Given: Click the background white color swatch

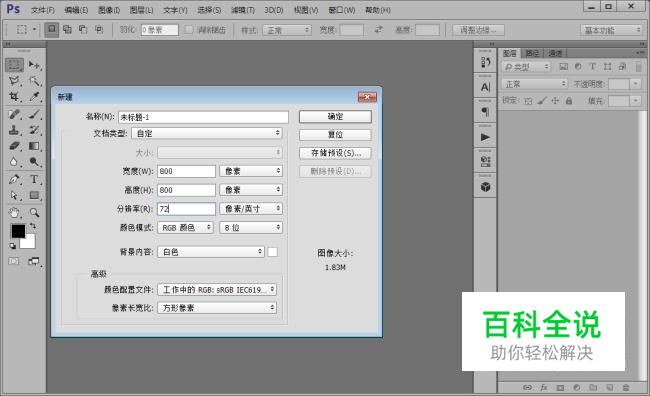Looking at the screenshot, I should click(29, 243).
